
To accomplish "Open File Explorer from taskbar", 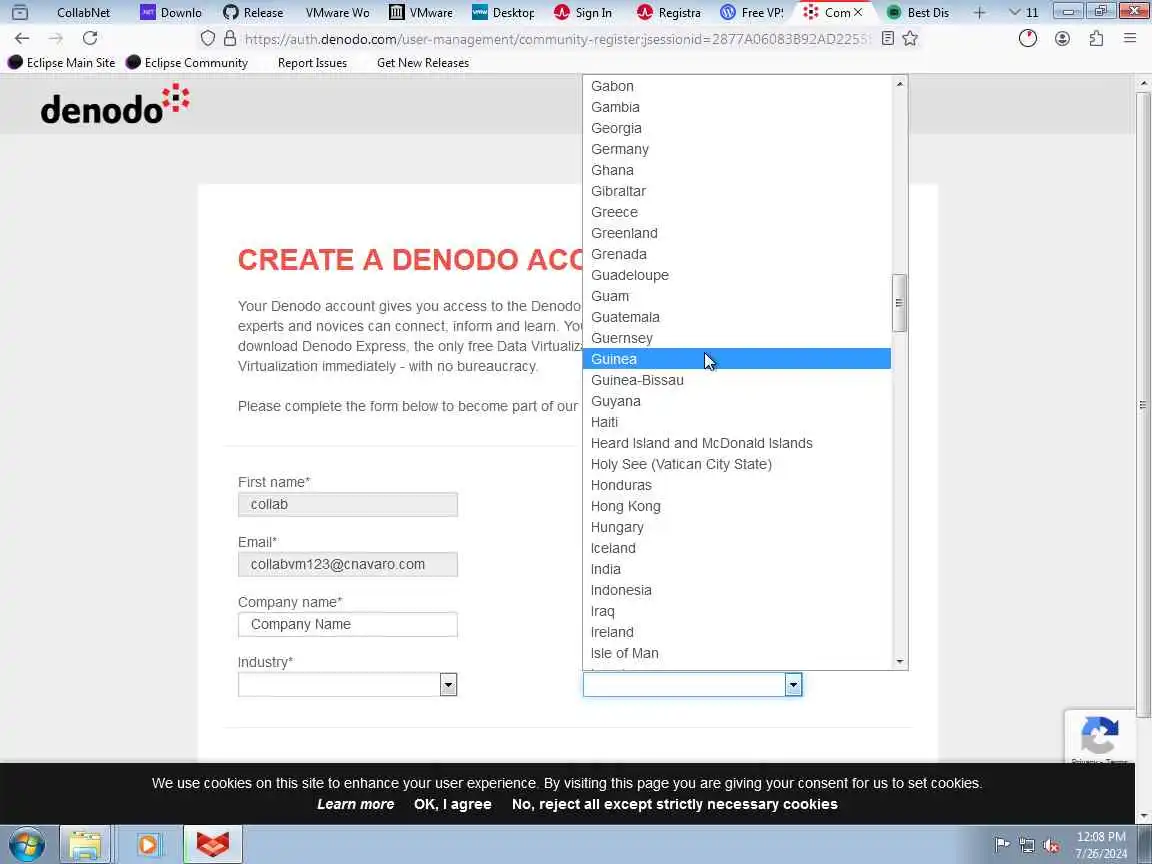I will pyautogui.click(x=85, y=845).
